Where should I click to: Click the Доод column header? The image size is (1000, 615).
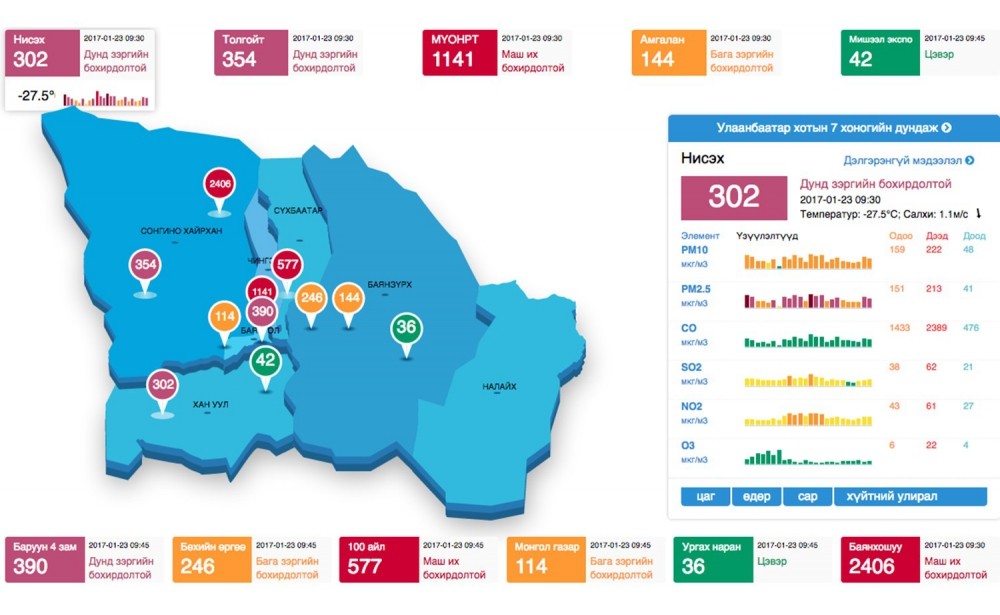974,236
